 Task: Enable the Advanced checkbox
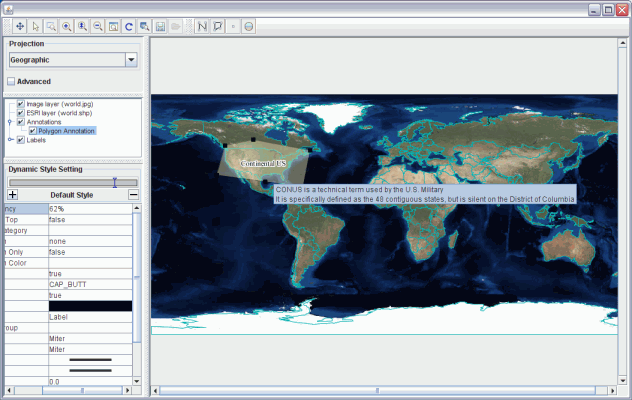coord(12,81)
